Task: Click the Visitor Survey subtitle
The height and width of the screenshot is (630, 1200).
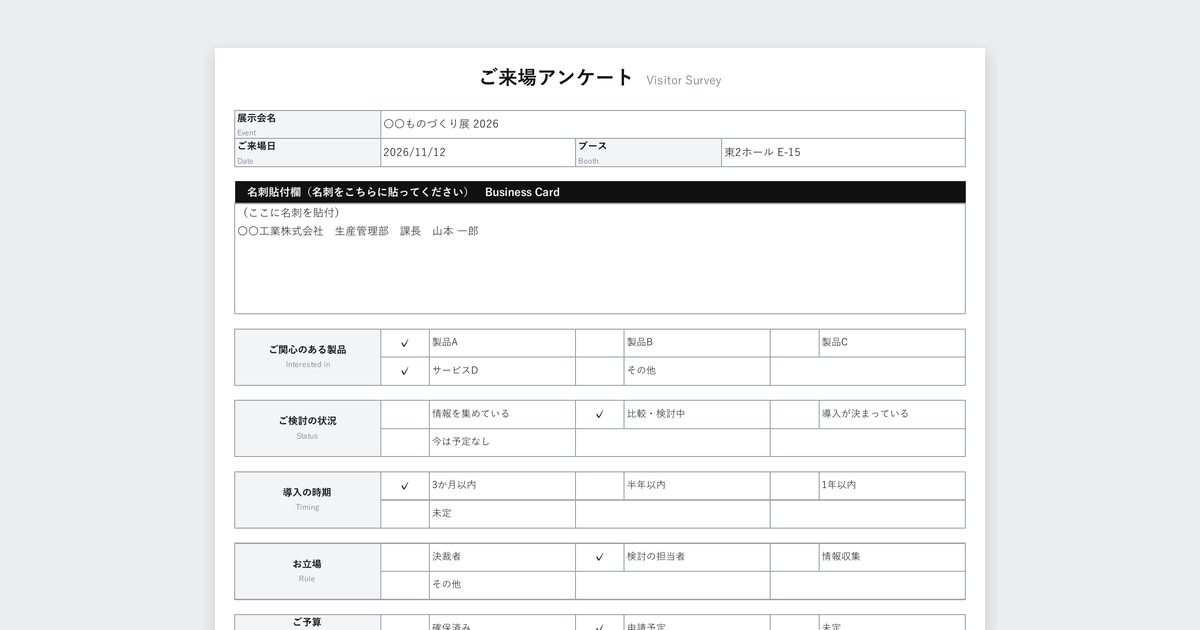Action: [x=684, y=80]
